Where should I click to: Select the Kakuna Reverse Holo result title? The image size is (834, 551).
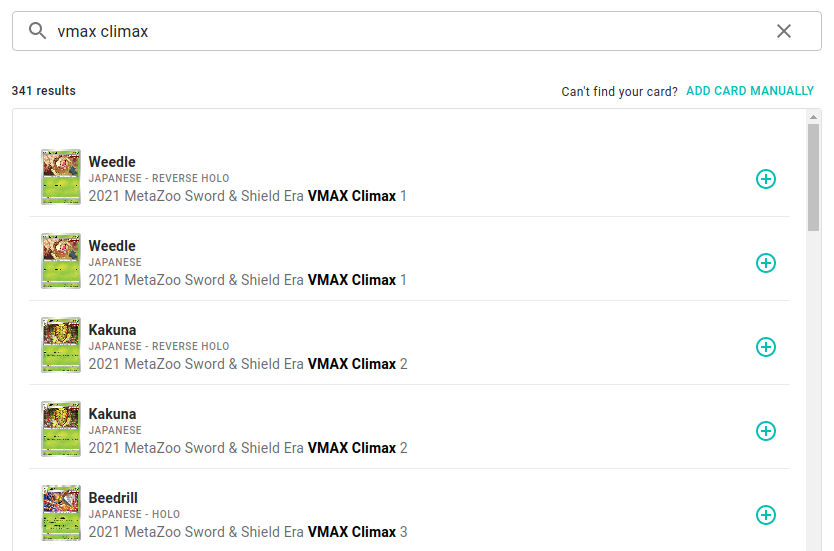click(x=112, y=330)
